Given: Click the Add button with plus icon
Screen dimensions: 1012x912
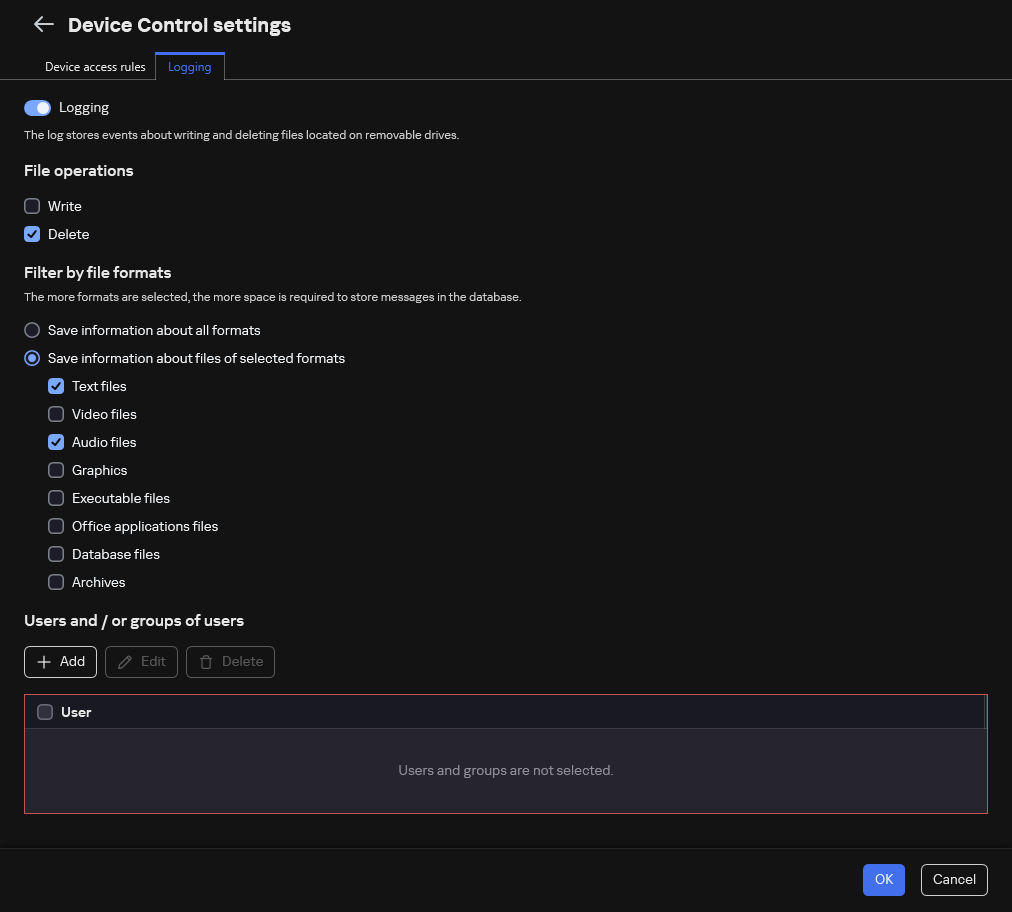Looking at the screenshot, I should (x=60, y=662).
